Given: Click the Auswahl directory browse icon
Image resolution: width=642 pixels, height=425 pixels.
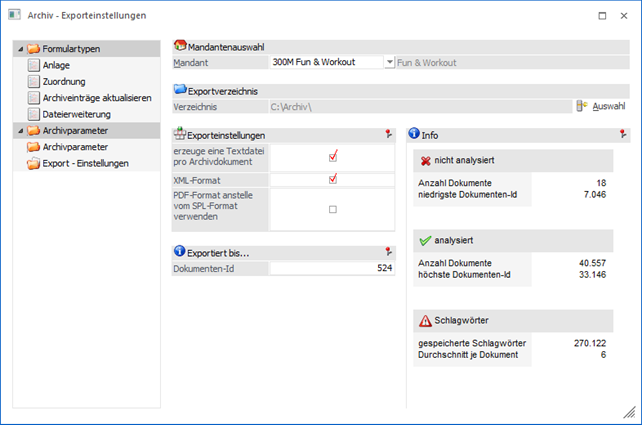Looking at the screenshot, I should 582,106.
